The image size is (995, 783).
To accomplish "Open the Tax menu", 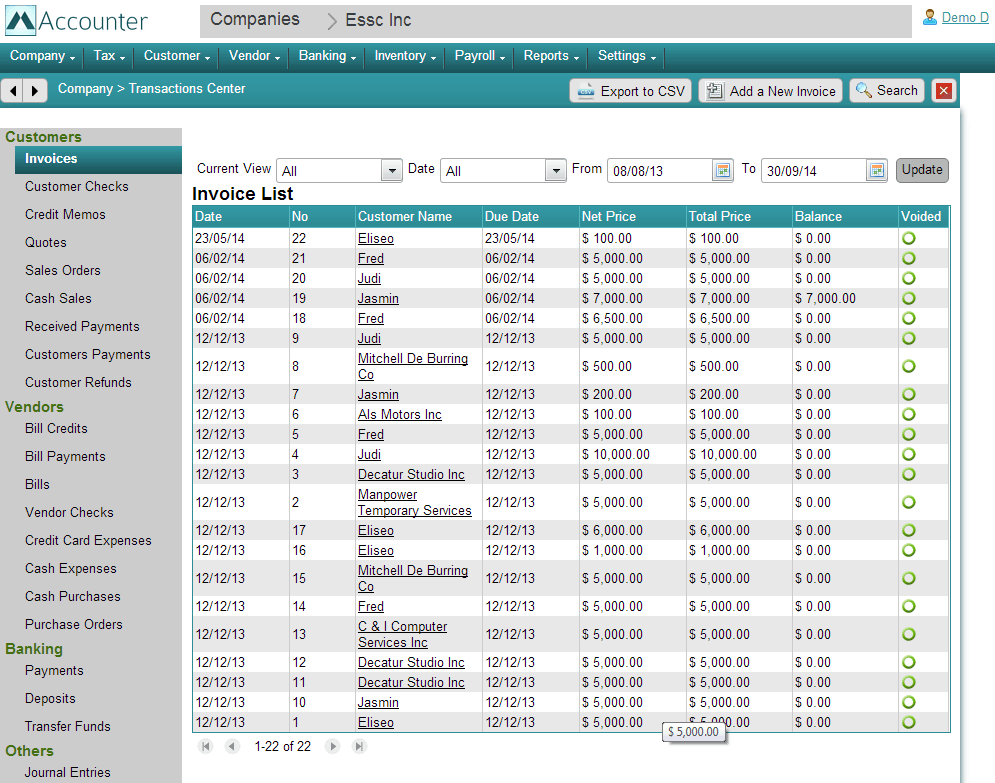I will click(109, 56).
